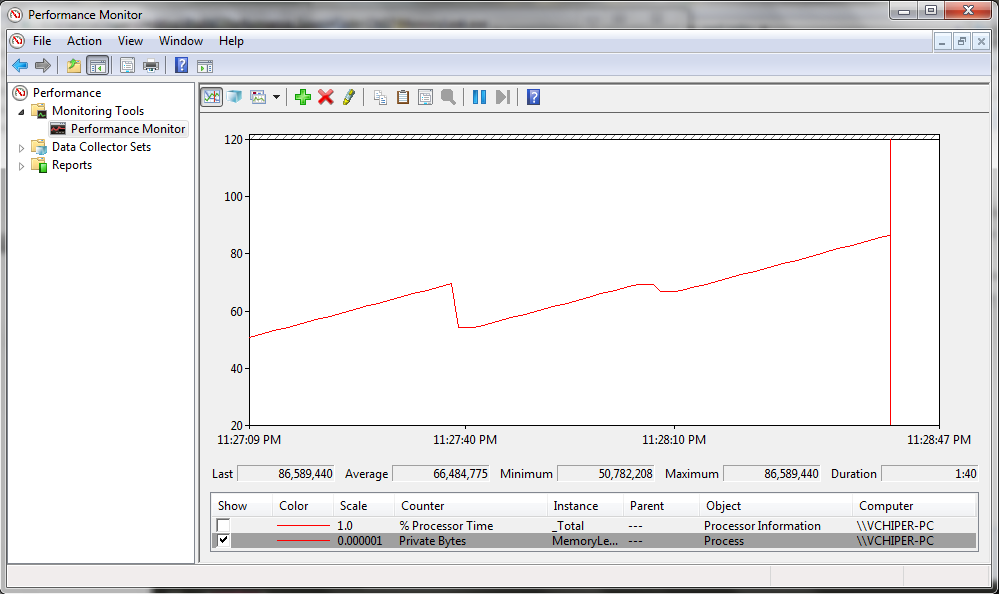
Task: Click the View Current Activity graph icon
Action: click(x=212, y=97)
